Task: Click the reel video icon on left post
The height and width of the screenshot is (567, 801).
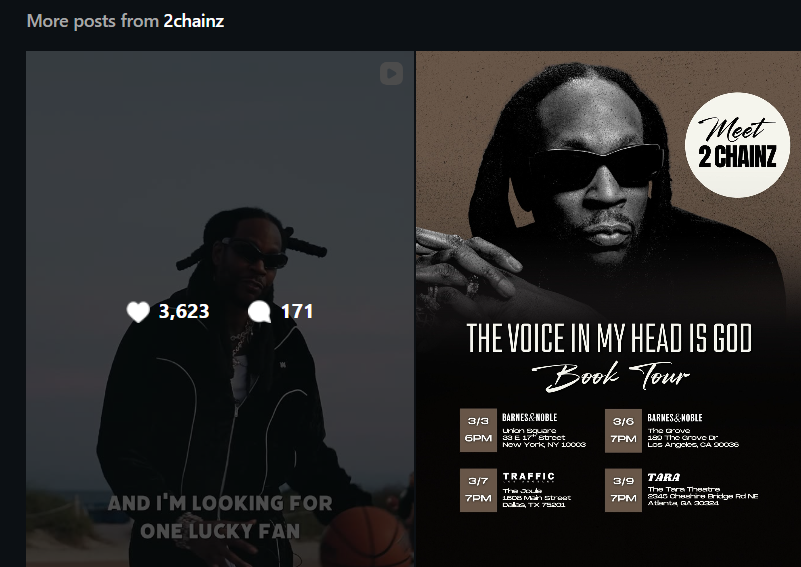Action: click(x=391, y=74)
